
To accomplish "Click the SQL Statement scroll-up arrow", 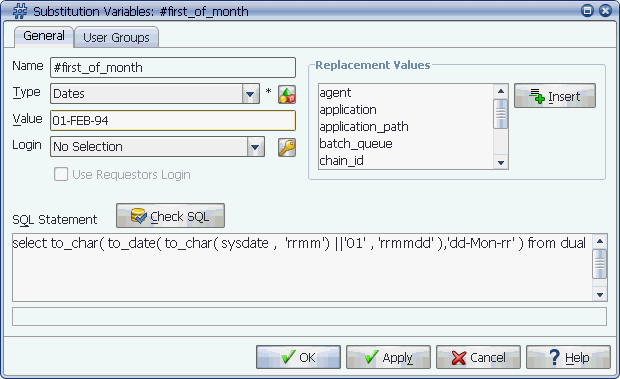I will [600, 241].
